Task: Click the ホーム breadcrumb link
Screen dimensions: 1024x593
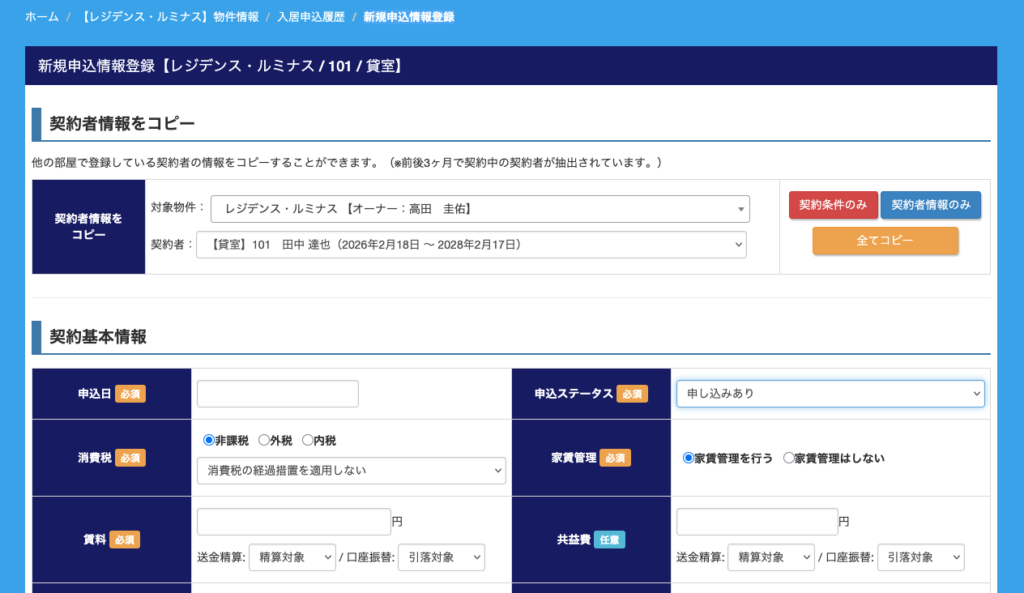Action: (42, 18)
